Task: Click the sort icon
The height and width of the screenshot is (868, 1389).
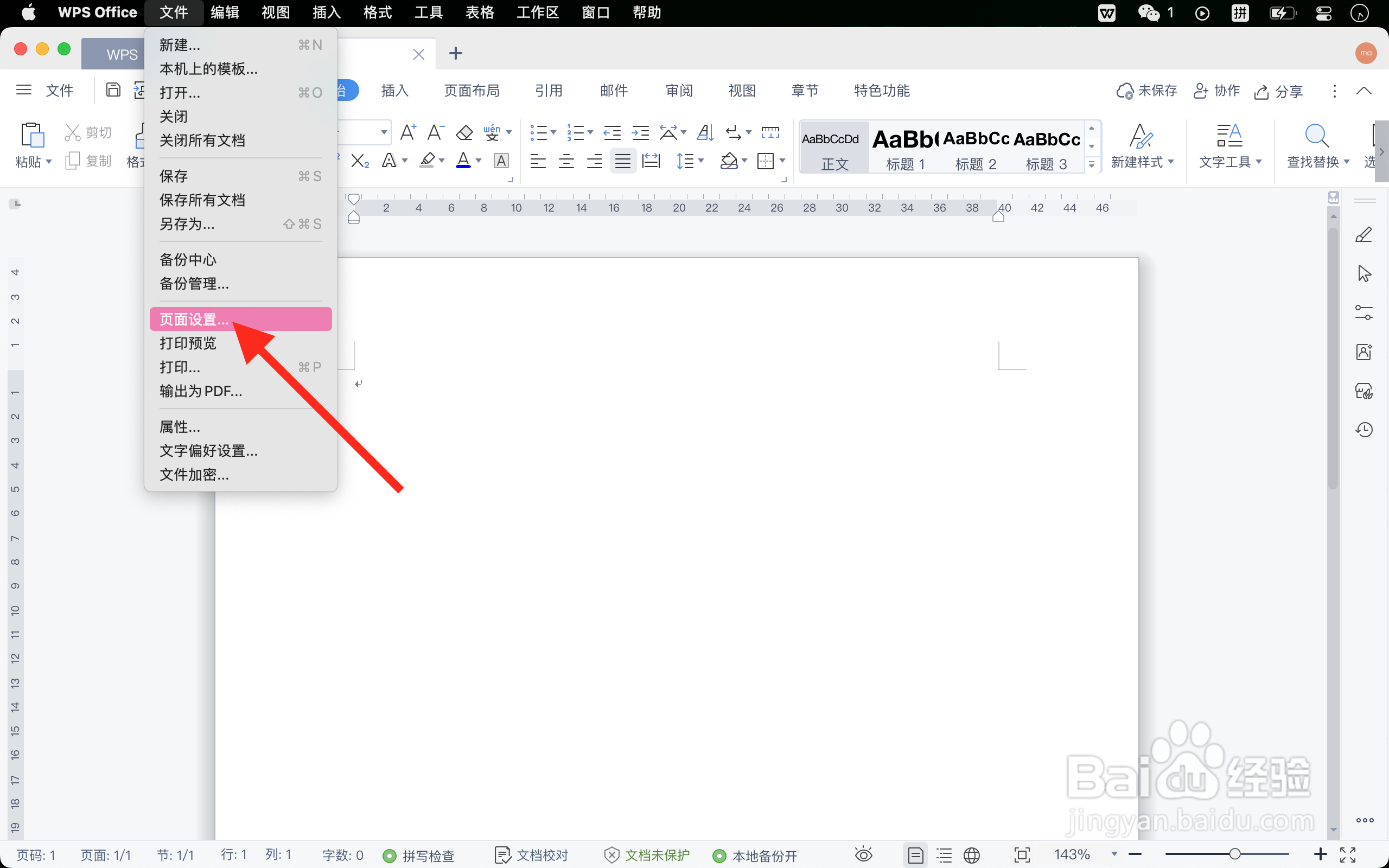Action: coord(705,132)
